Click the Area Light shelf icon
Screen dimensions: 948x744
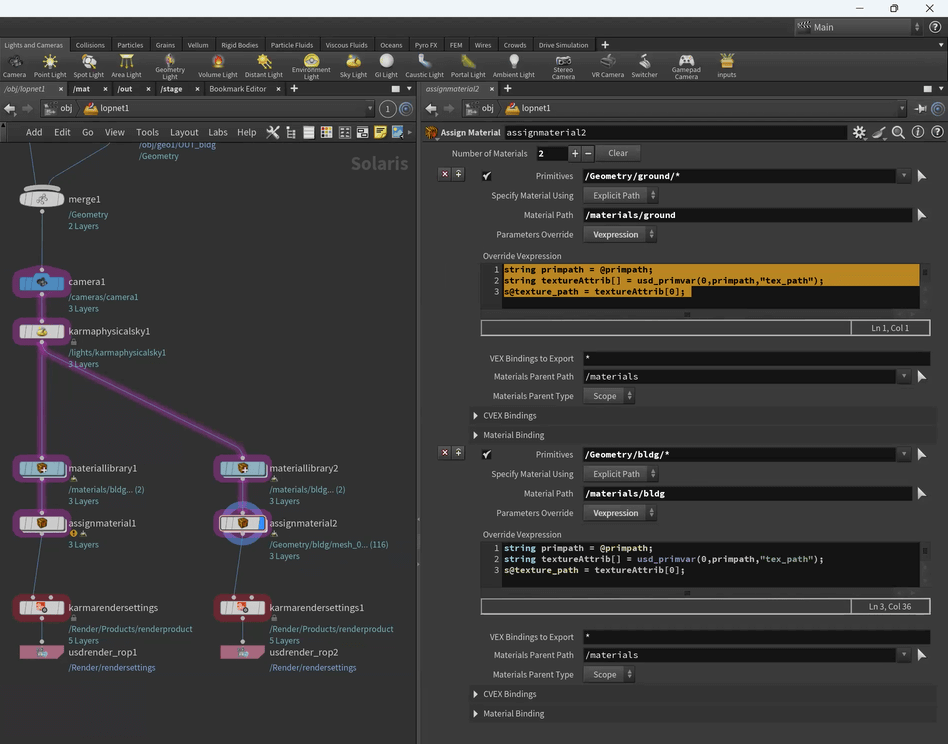tap(126, 65)
